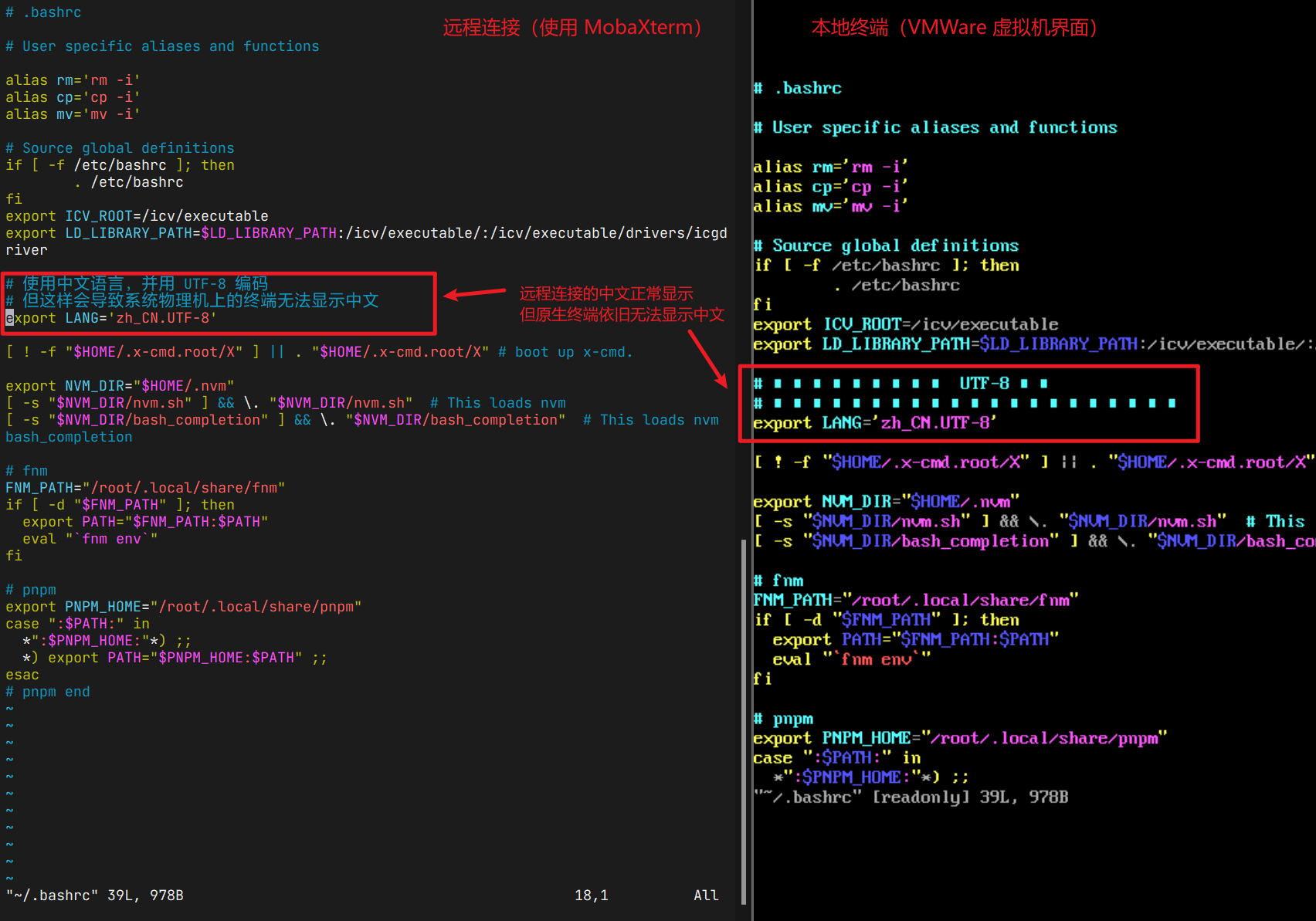Click '# fnm' comment in MobaXterm pane
The image size is (1316, 921).
point(26,471)
